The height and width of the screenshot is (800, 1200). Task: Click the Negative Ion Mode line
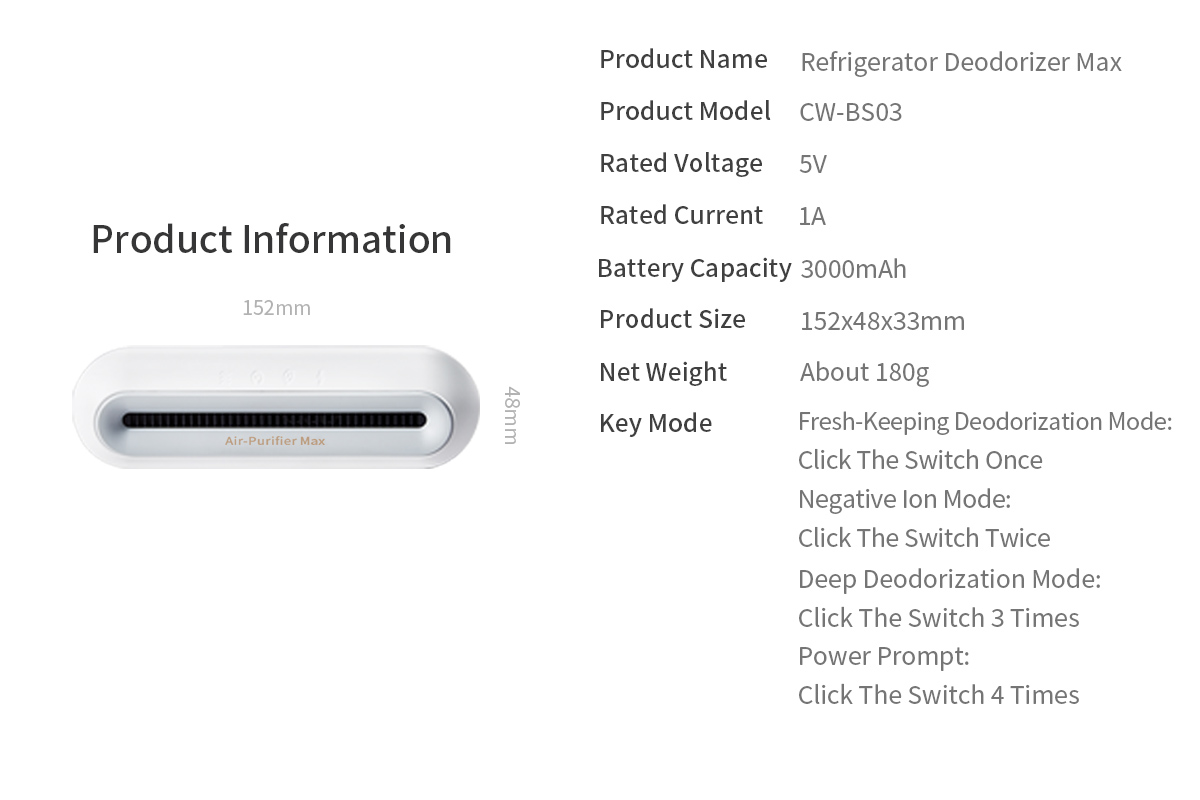point(904,499)
